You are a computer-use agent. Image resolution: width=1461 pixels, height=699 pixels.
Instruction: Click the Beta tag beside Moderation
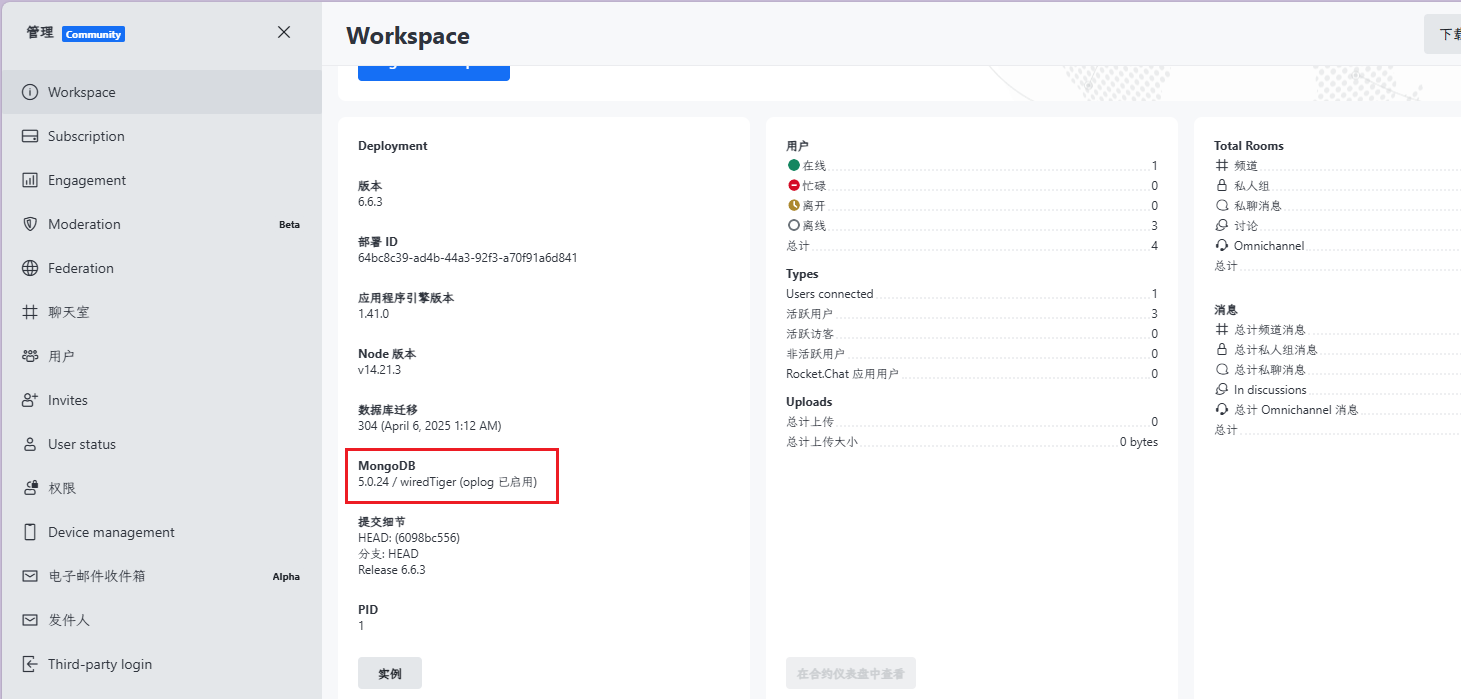click(289, 224)
